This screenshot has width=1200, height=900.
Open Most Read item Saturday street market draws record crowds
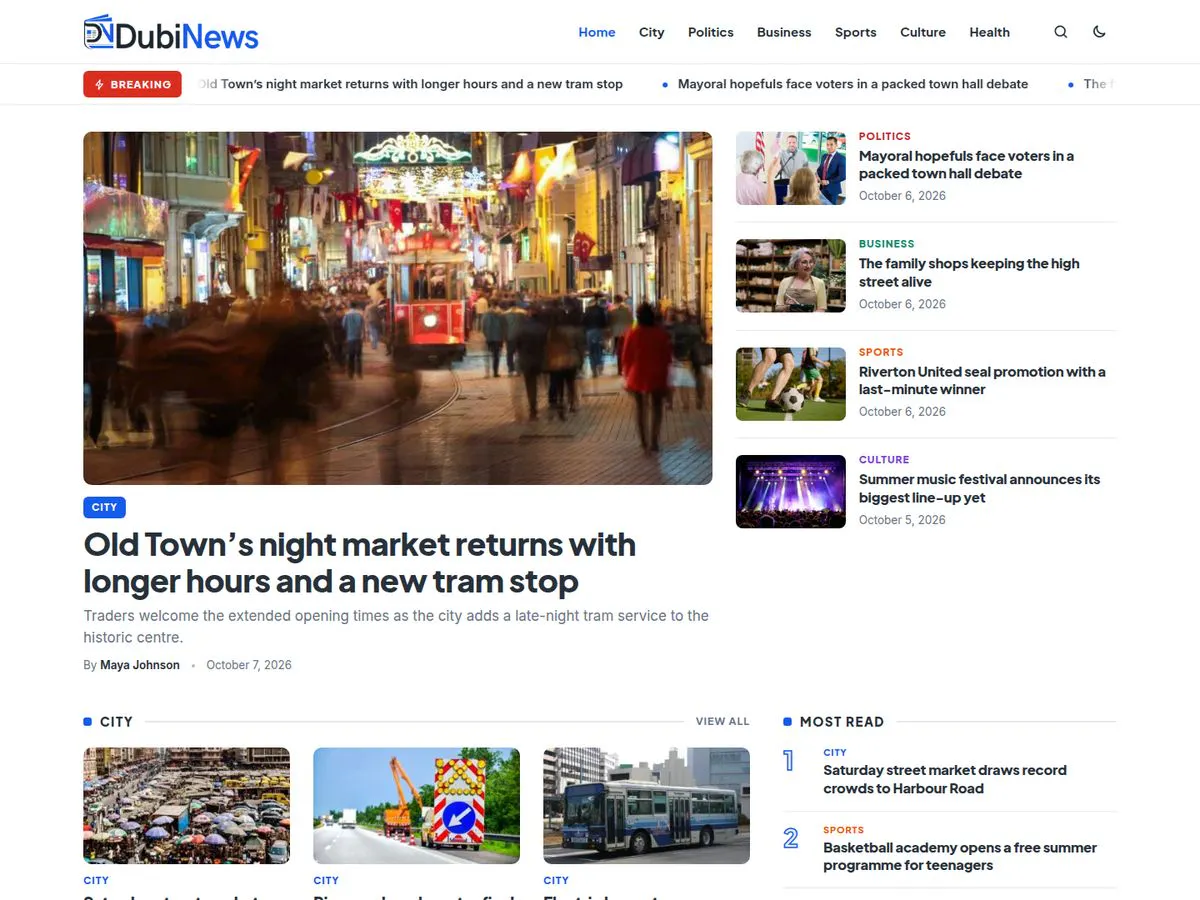(945, 779)
